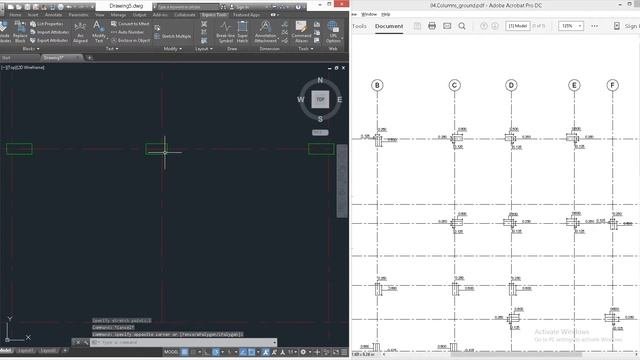Toggle ortho mode in status bar
Screen dimensions: 640x360
[206, 352]
